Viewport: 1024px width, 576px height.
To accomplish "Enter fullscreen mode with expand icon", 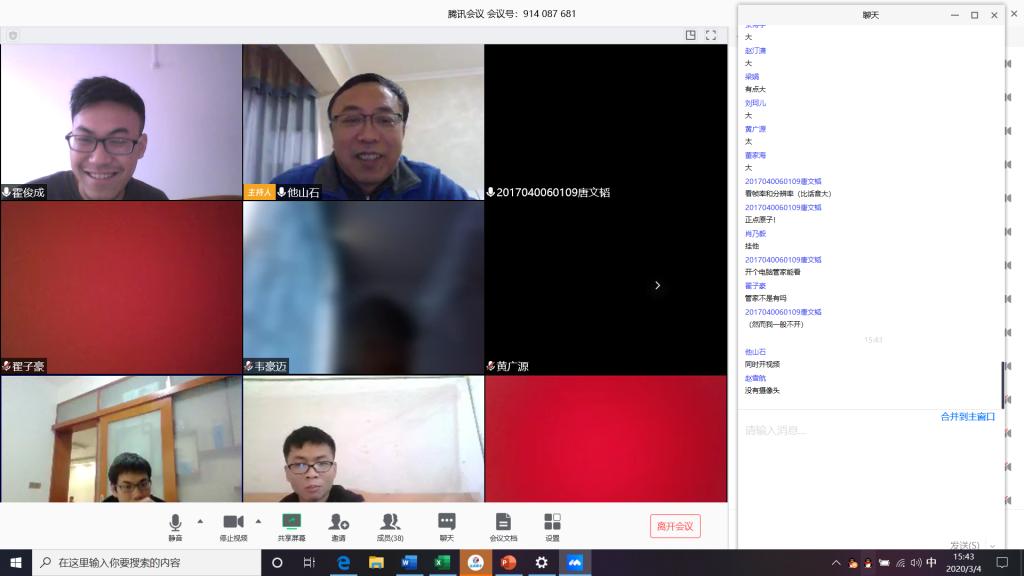I will tap(711, 35).
